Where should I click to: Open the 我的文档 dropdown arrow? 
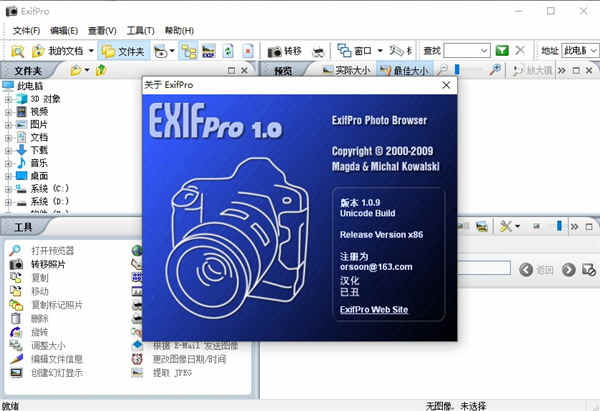pyautogui.click(x=91, y=51)
